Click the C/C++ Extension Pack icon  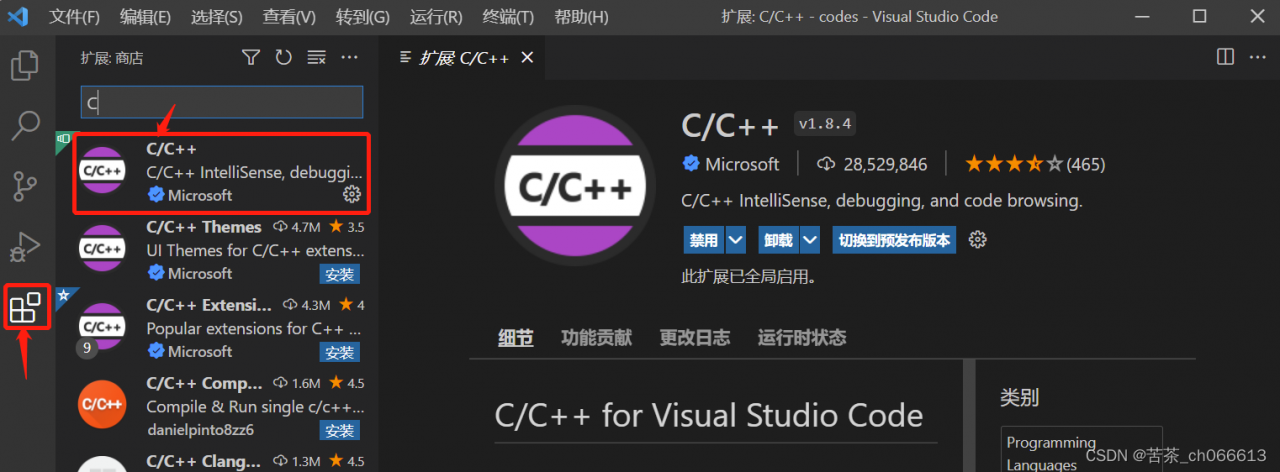pyautogui.click(x=102, y=327)
